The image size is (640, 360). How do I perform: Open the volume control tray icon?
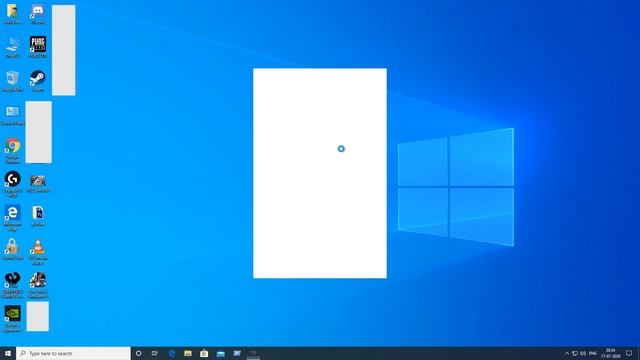click(x=583, y=353)
